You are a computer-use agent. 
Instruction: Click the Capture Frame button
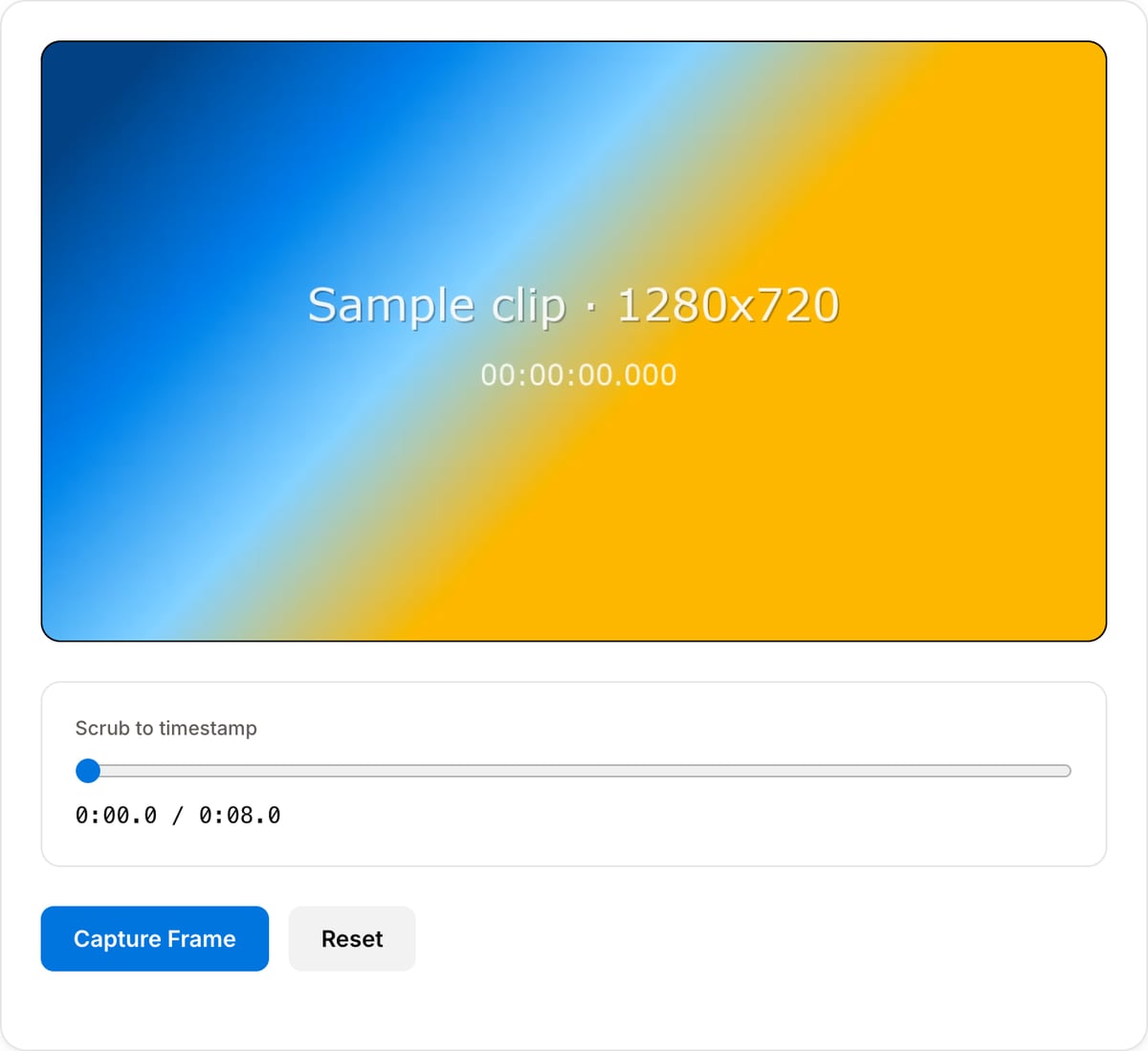tap(155, 938)
